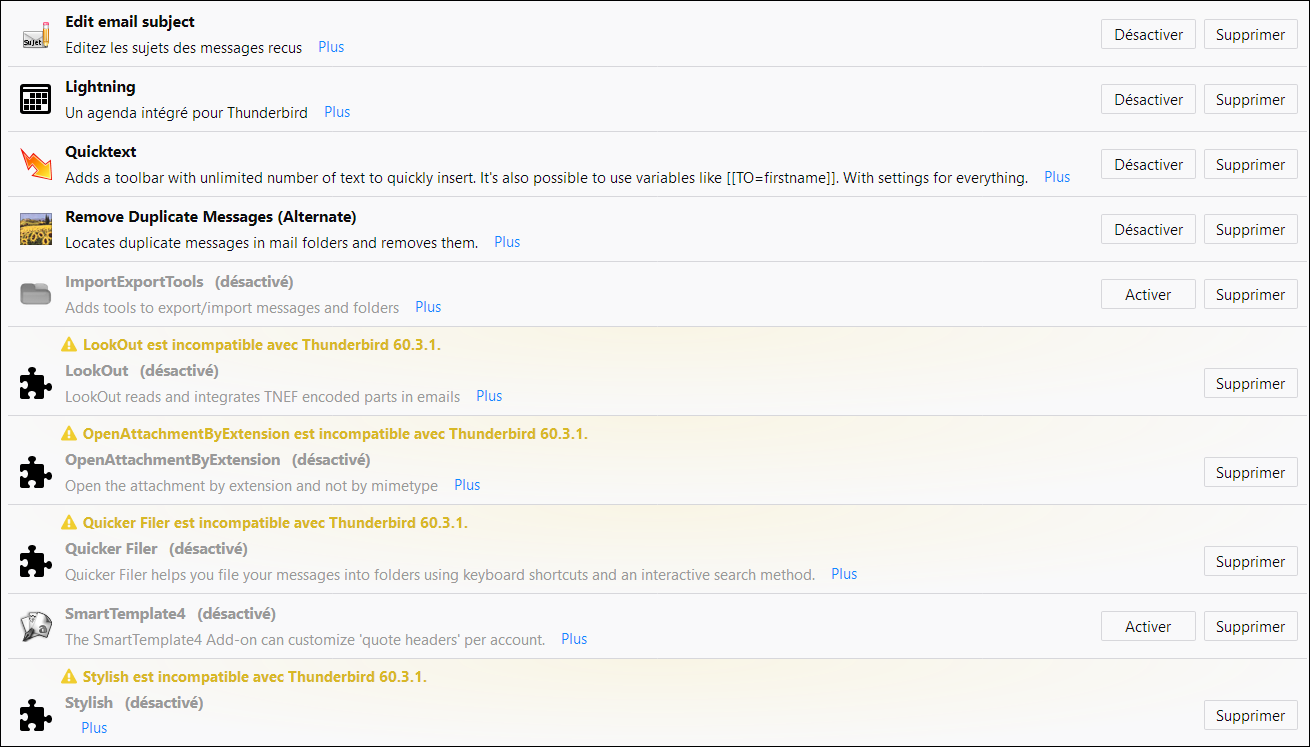
Task: Open Plus link for ImportExportTools
Action: click(428, 307)
